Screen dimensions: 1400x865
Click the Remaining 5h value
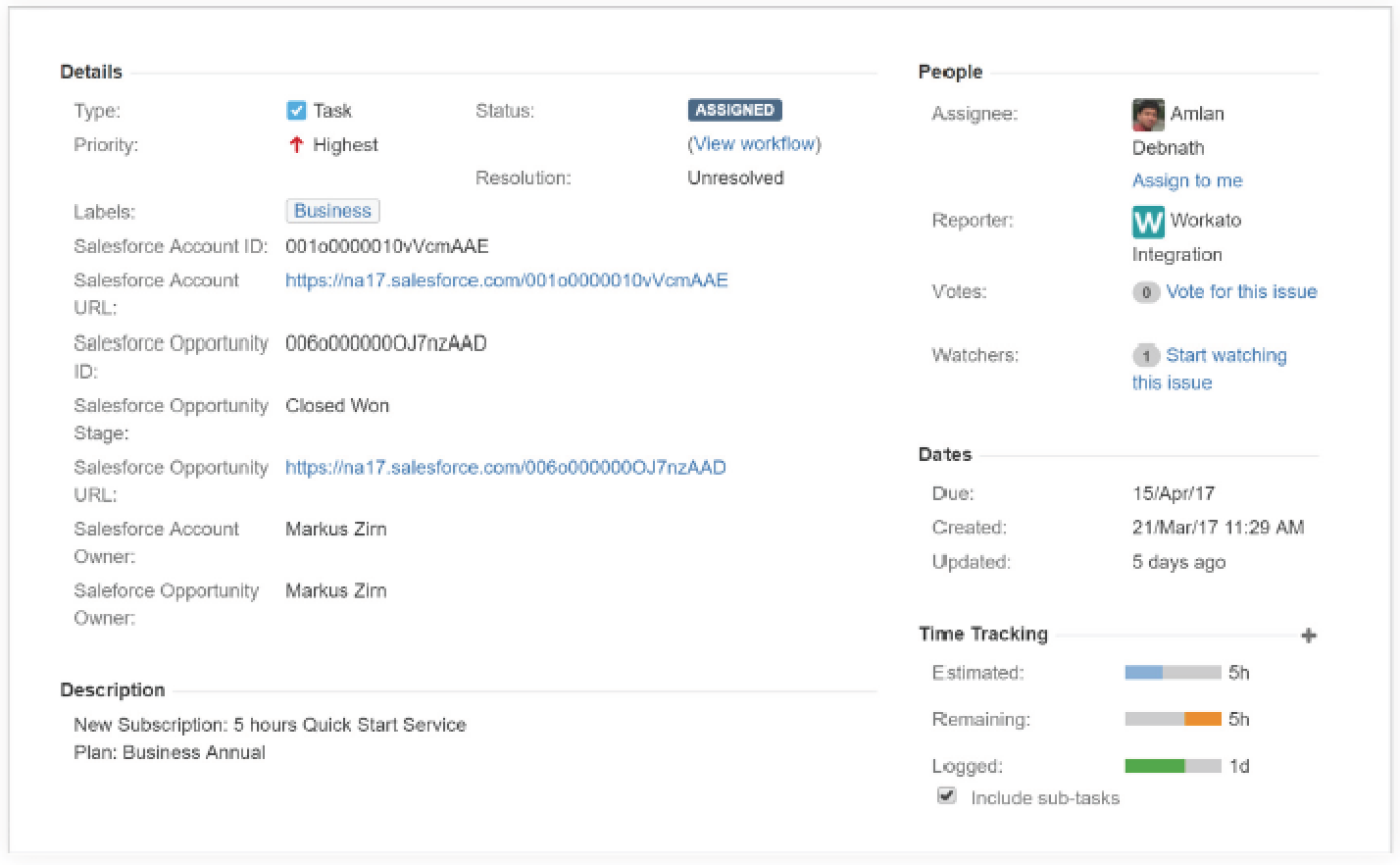1239,719
